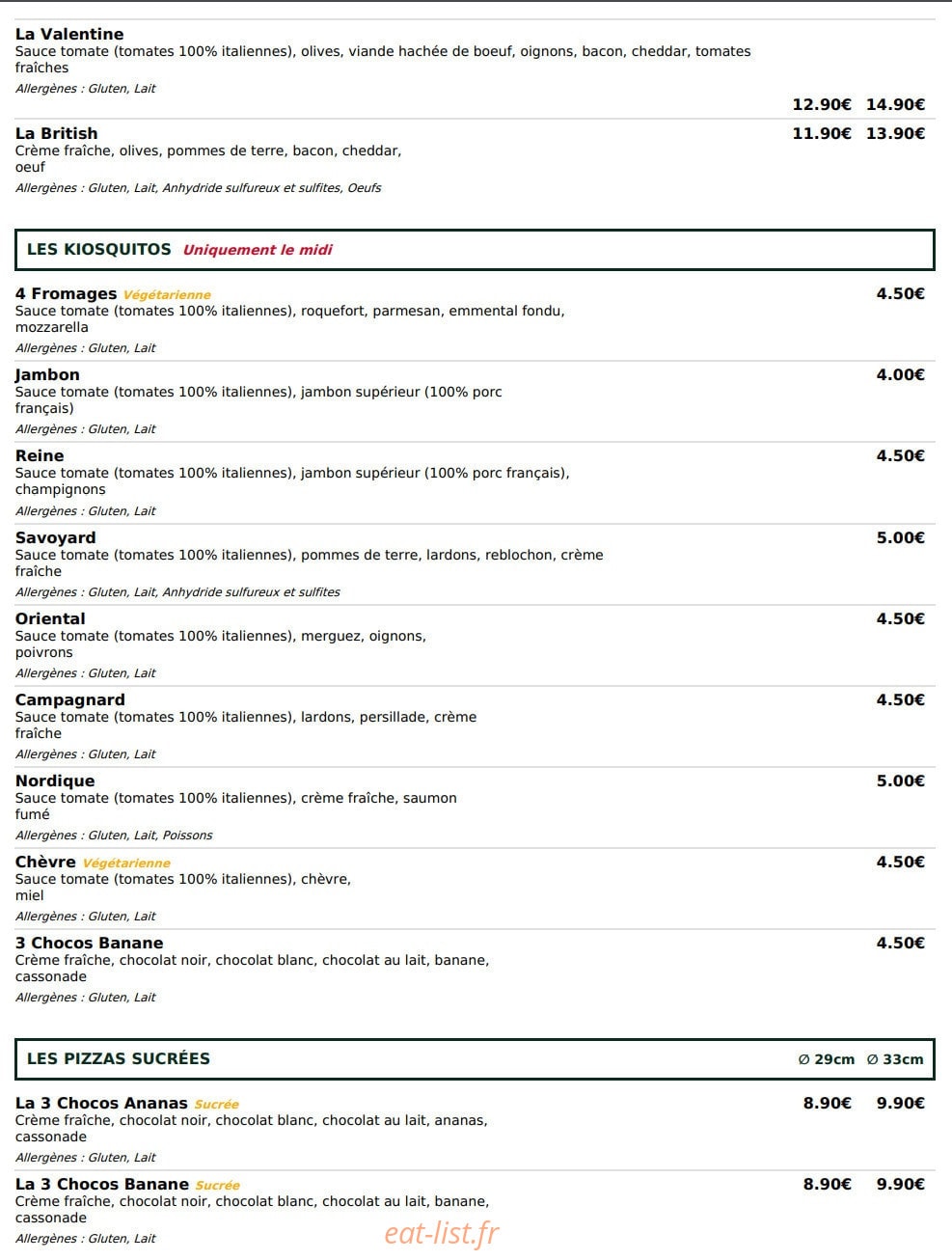This screenshot has width=952, height=1260.
Task: Select the La 3 Chocos Banane title
Action: point(102,1184)
